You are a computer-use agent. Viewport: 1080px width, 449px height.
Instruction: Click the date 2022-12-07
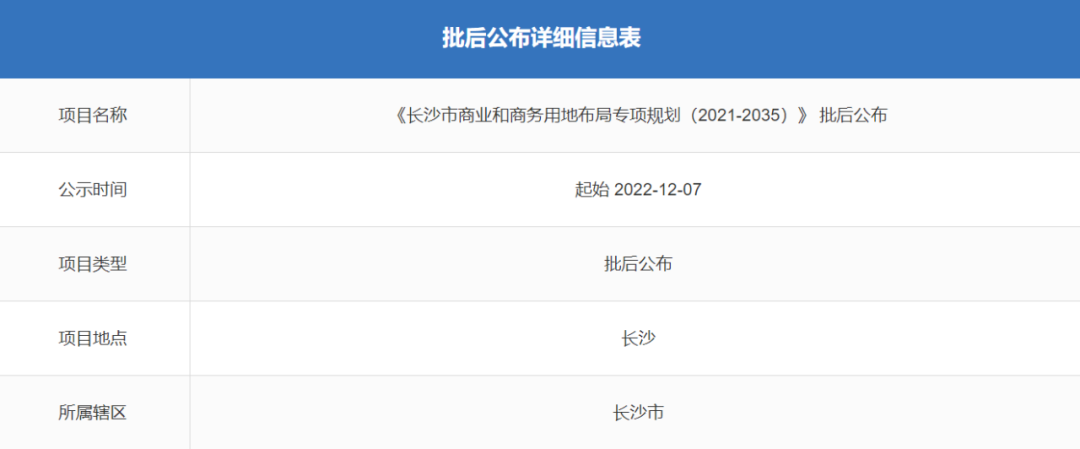(657, 190)
